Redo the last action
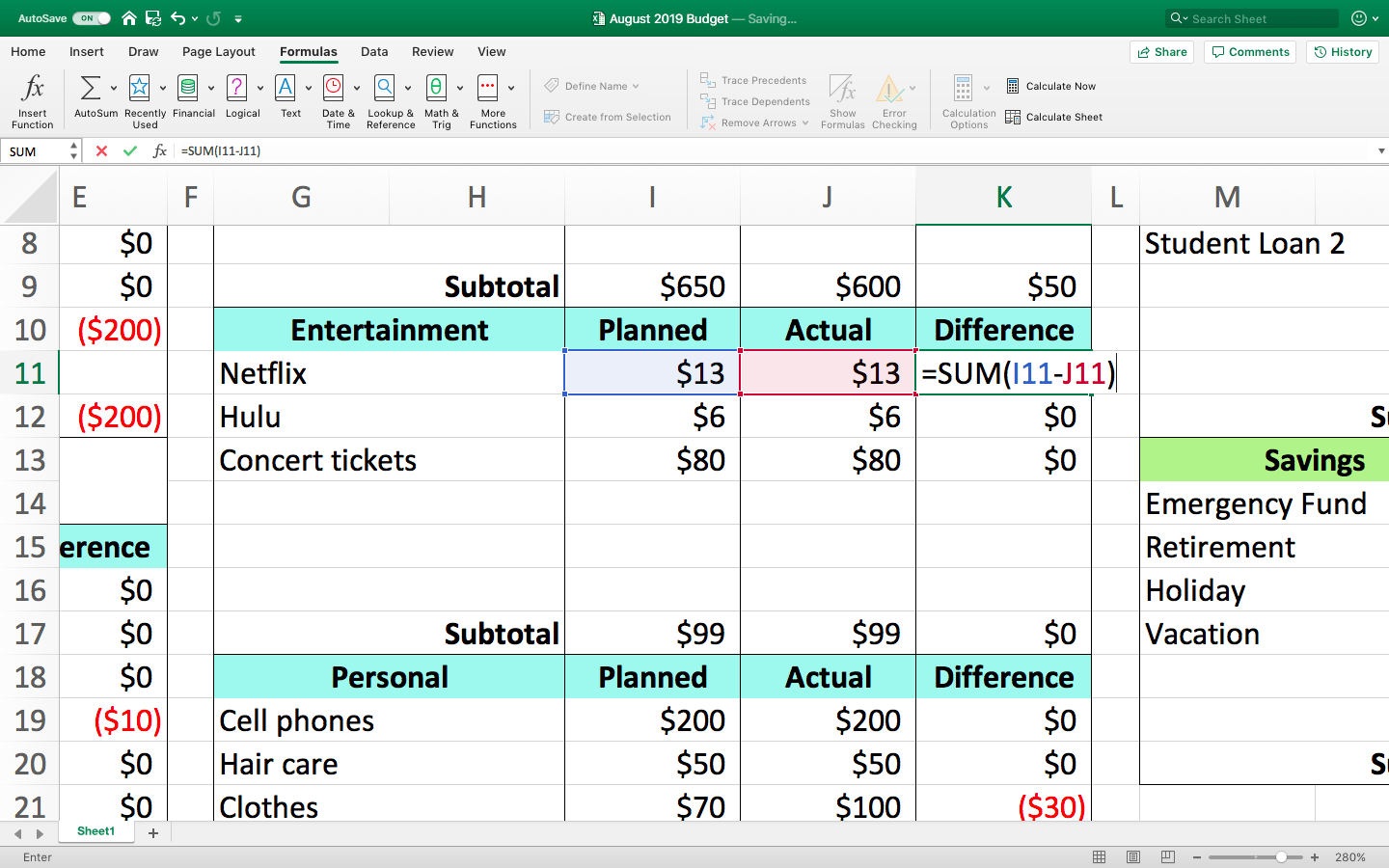1389x868 pixels. click(x=214, y=18)
